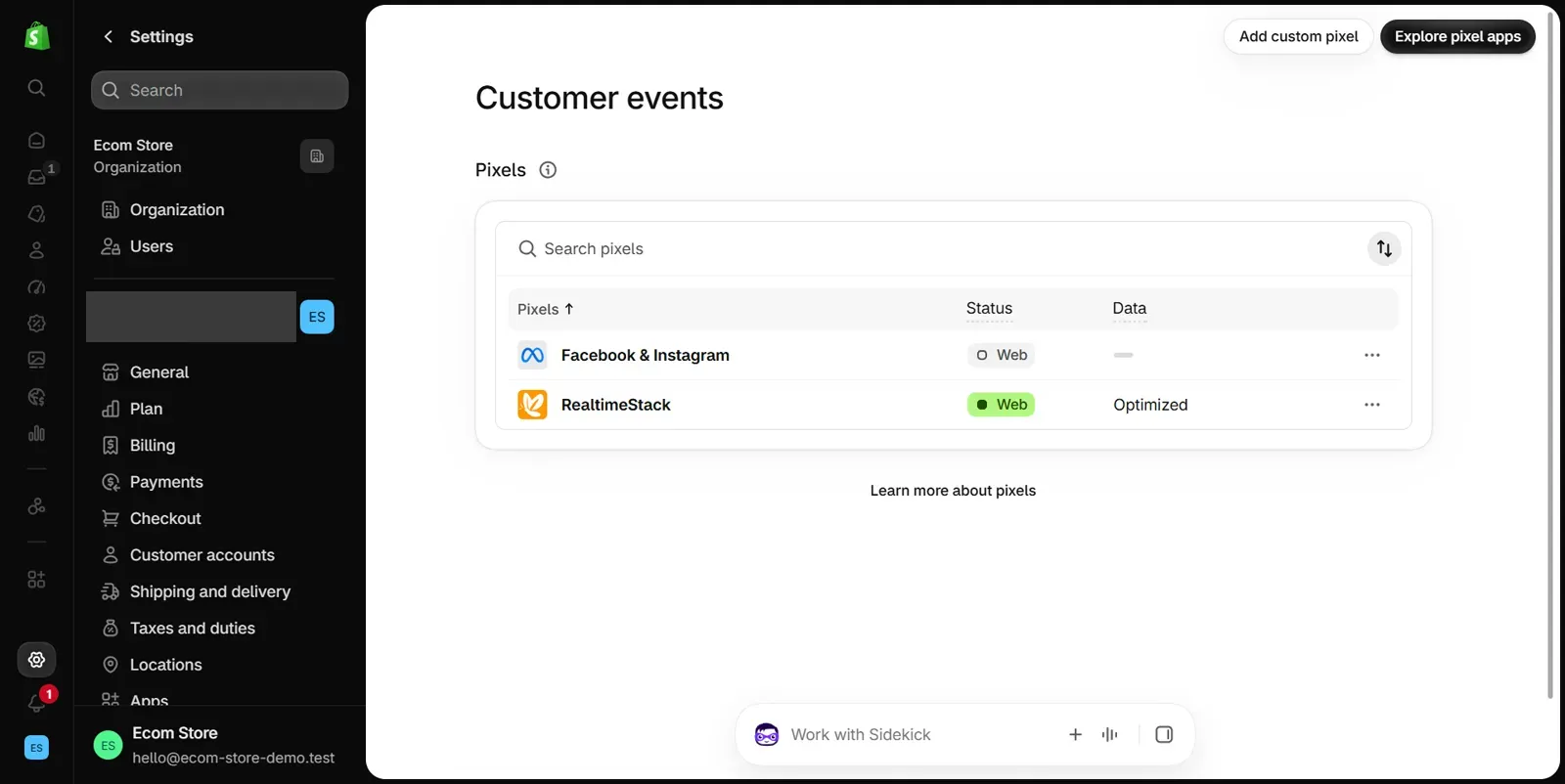
Task: Toggle the Sidekick side panel icon
Action: coord(1164,734)
